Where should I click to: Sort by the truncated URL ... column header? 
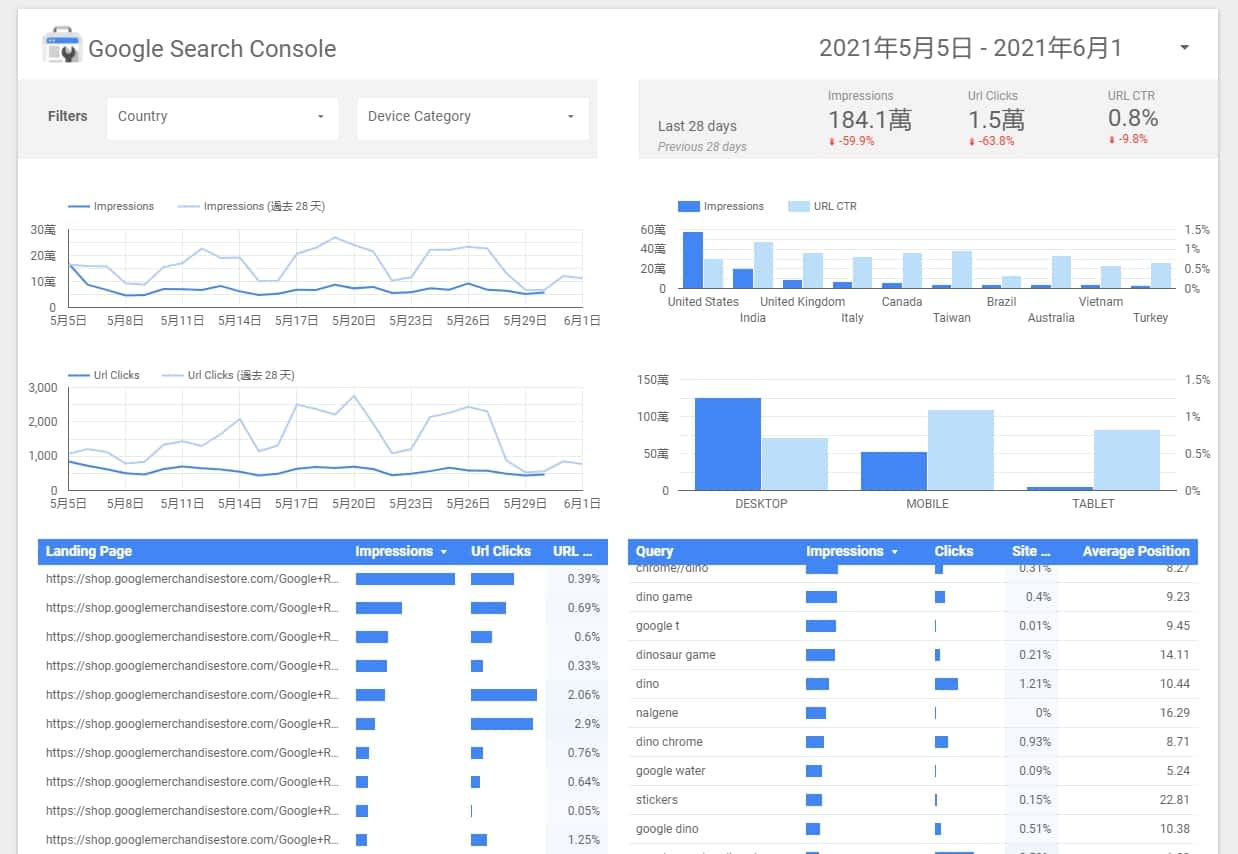(x=573, y=552)
